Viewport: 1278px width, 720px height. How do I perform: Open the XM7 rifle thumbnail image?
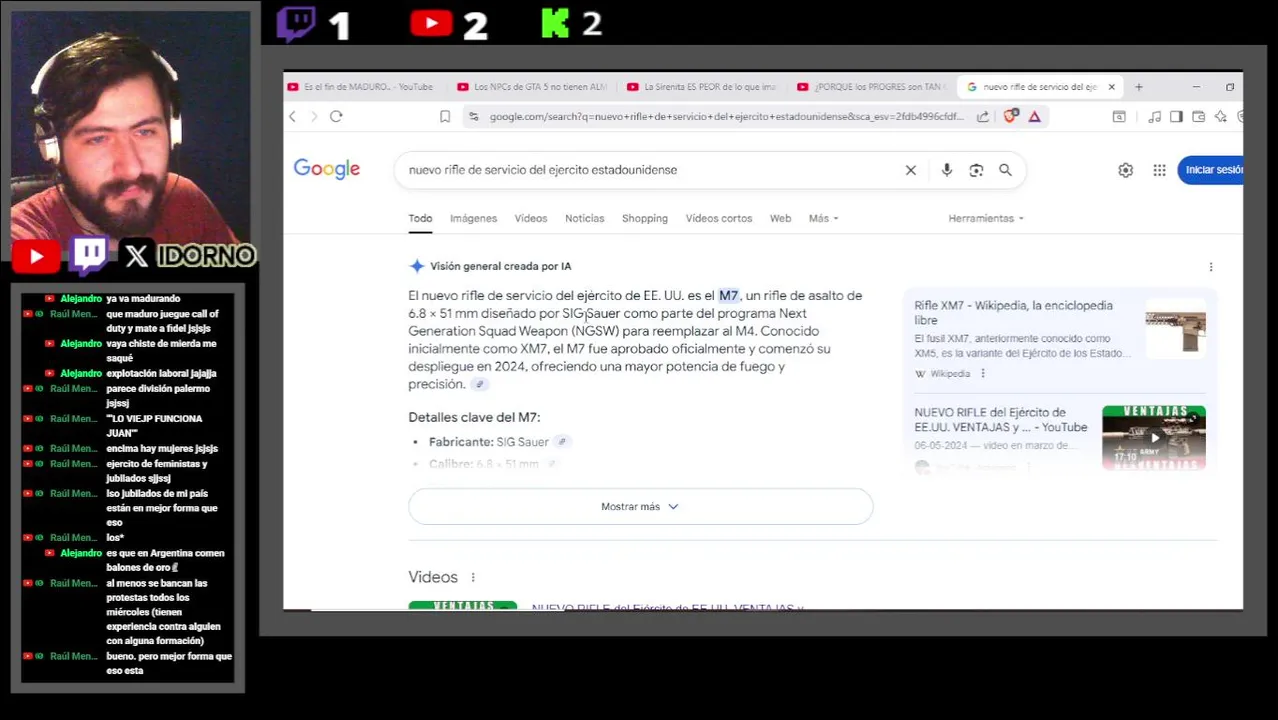pyautogui.click(x=1175, y=331)
